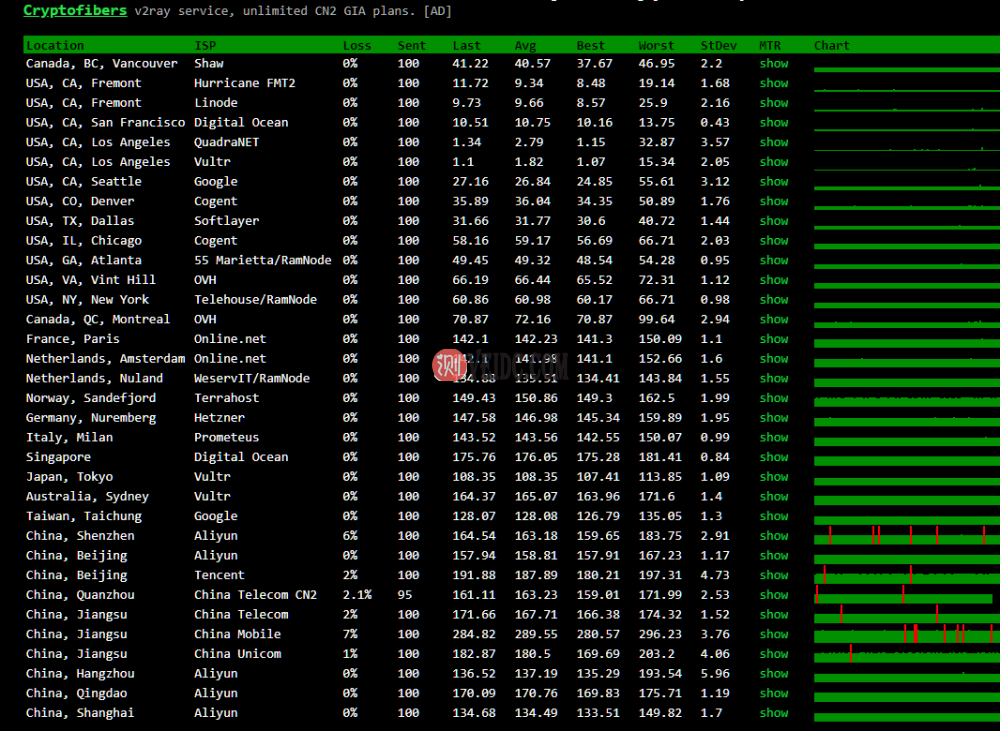Open the Cryptofibers ad link

coord(75,11)
